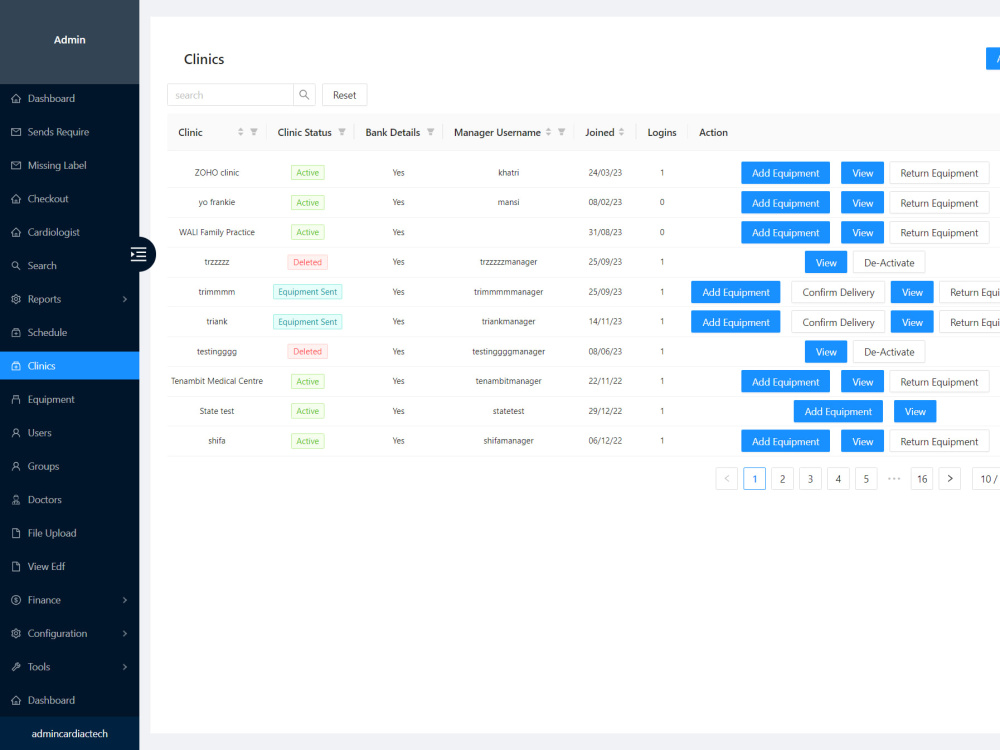View the ZOHO clinic
This screenshot has width=1000, height=750.
862,173
